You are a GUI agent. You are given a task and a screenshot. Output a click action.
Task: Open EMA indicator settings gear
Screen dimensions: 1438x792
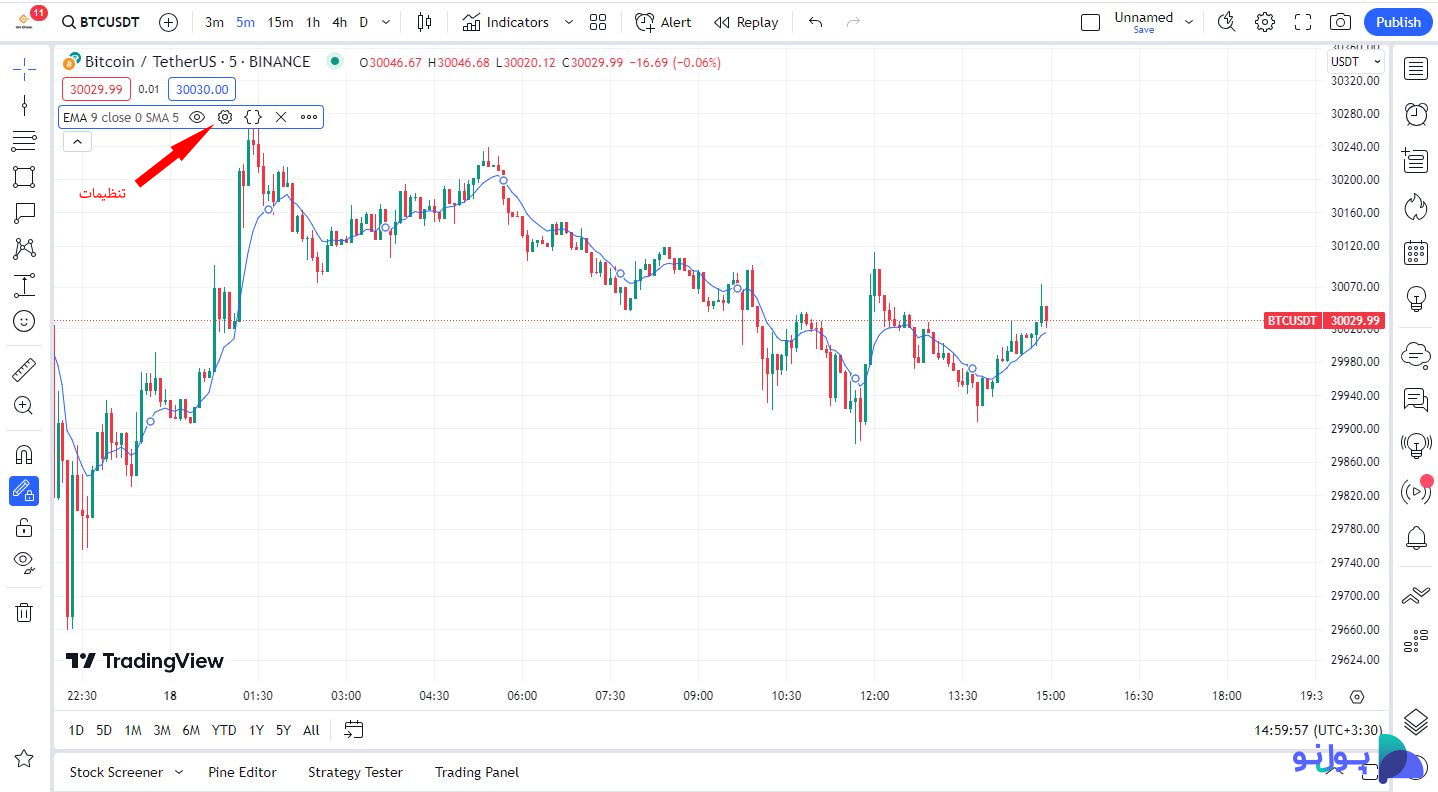[x=225, y=117]
